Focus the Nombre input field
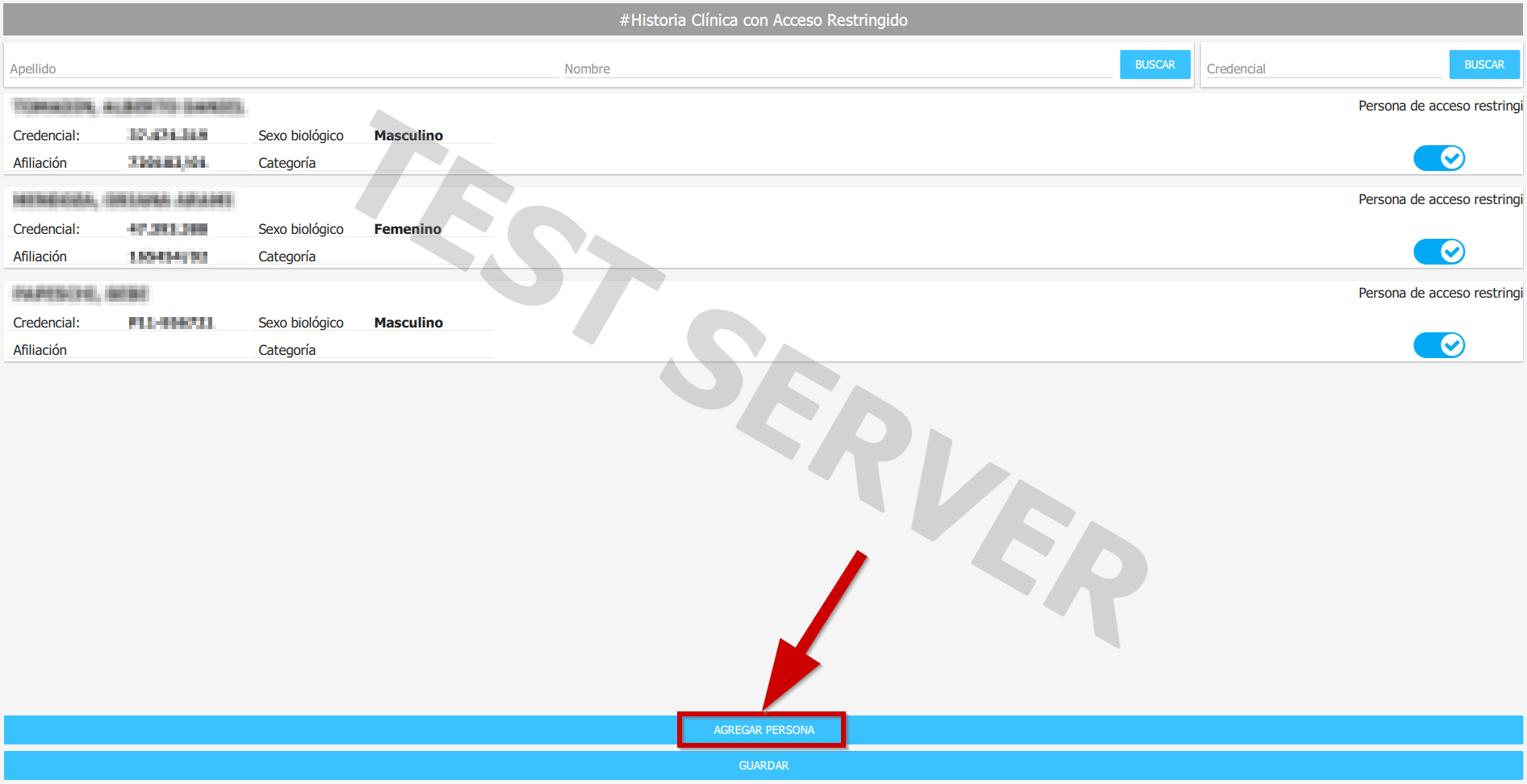 [x=836, y=69]
